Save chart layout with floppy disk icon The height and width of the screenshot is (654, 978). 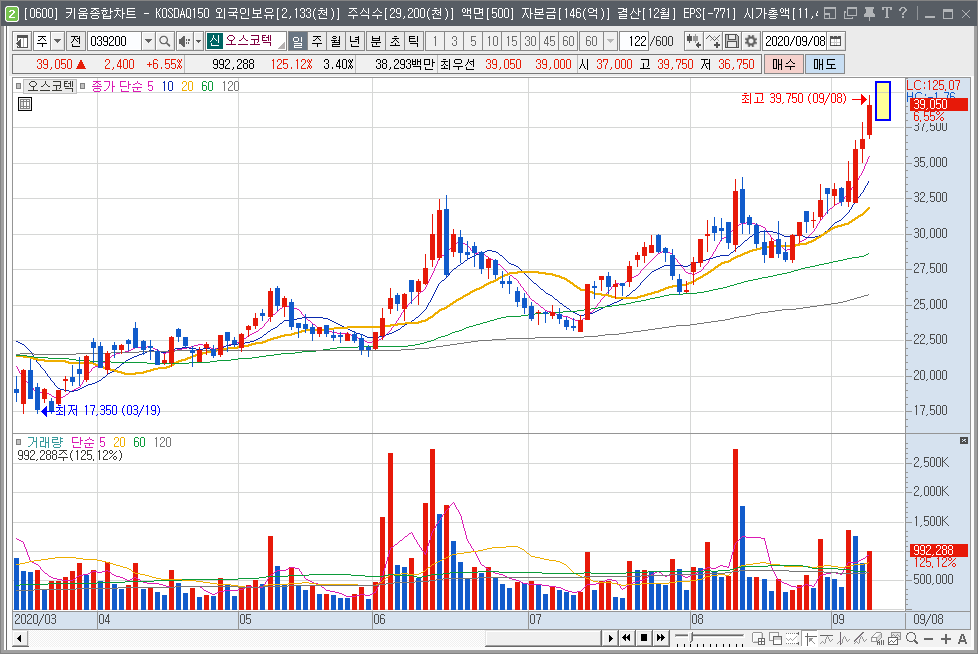click(x=732, y=41)
